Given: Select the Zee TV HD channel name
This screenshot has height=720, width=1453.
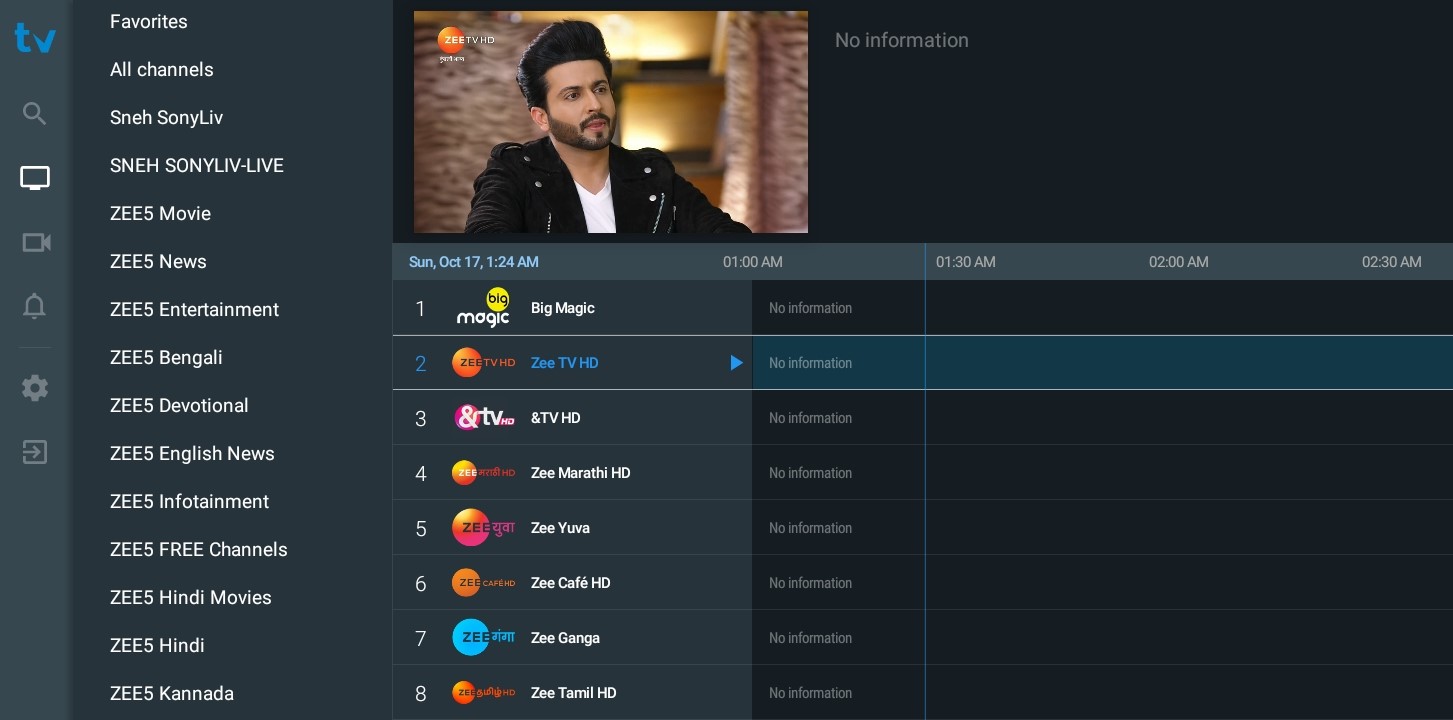Looking at the screenshot, I should click(x=565, y=363).
